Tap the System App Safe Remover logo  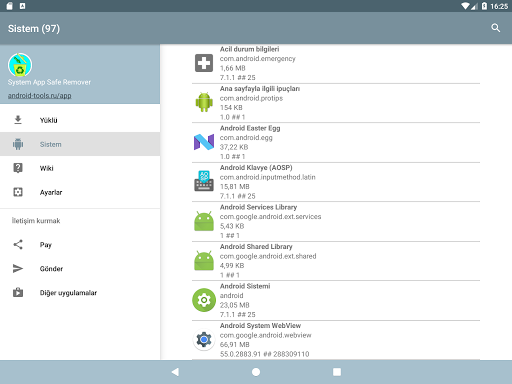click(20, 65)
